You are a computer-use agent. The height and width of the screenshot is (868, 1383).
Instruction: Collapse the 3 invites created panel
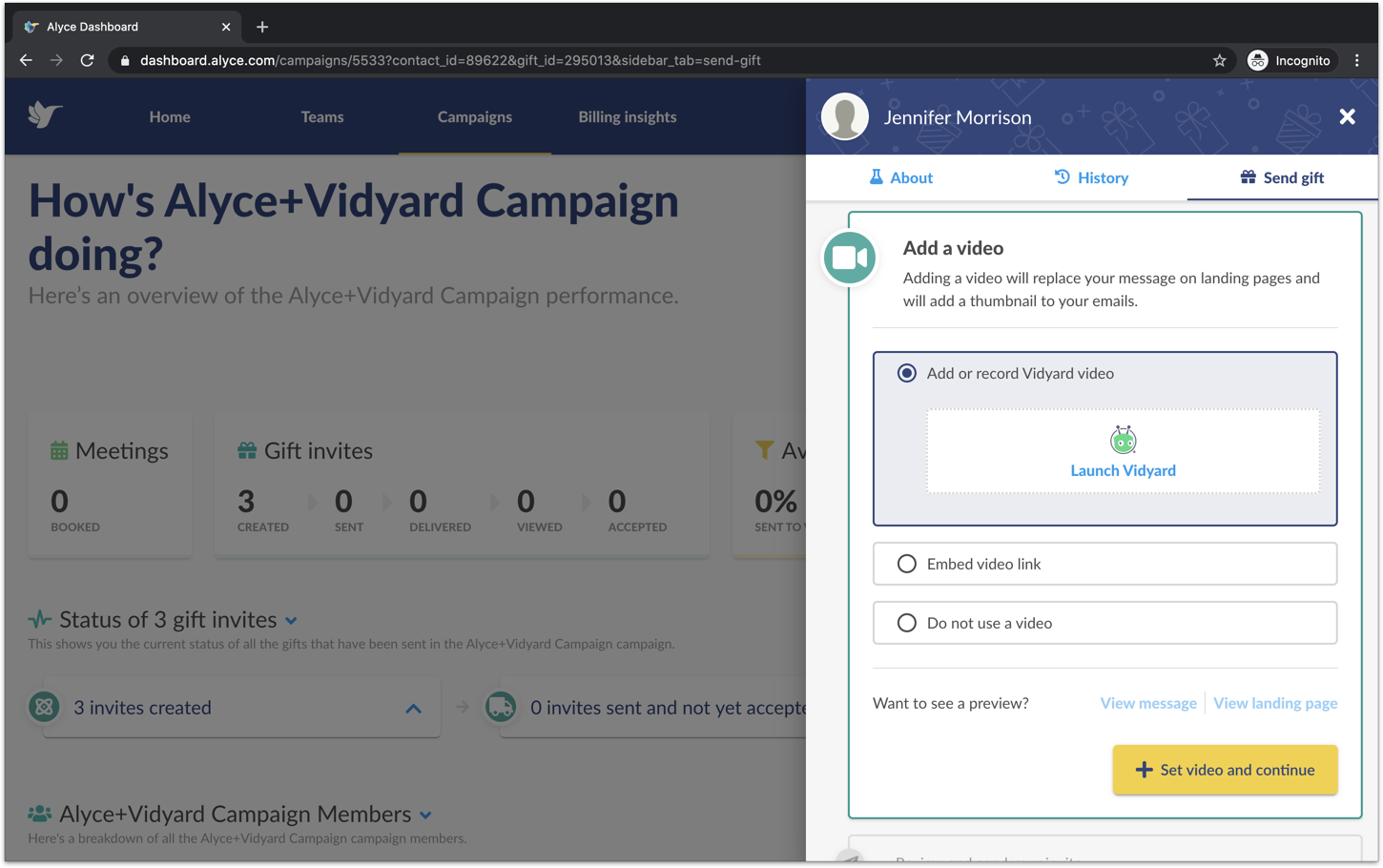[x=413, y=709]
